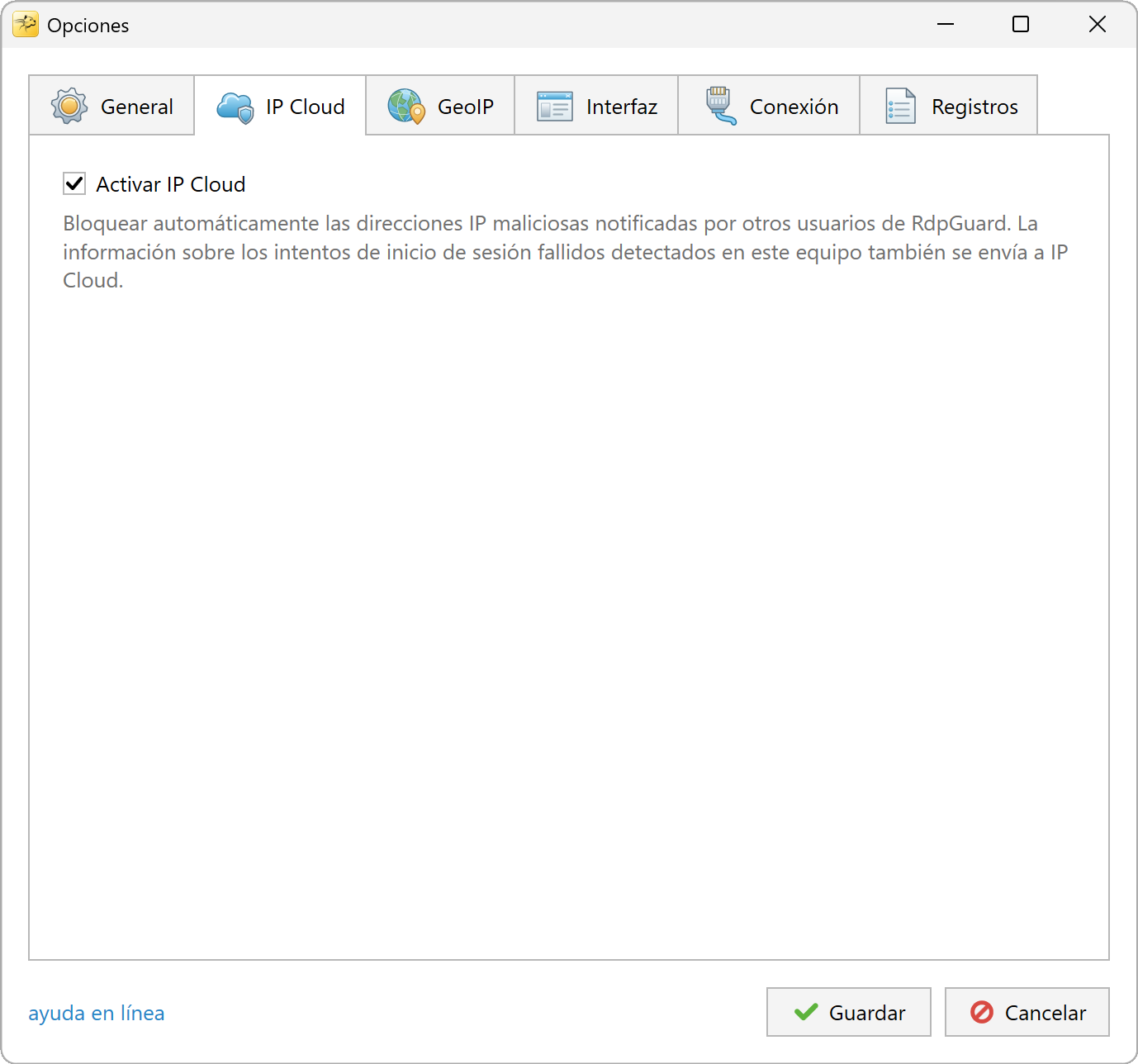This screenshot has height=1064, width=1138.
Task: Maximize the Opciones window
Action: (x=1021, y=25)
